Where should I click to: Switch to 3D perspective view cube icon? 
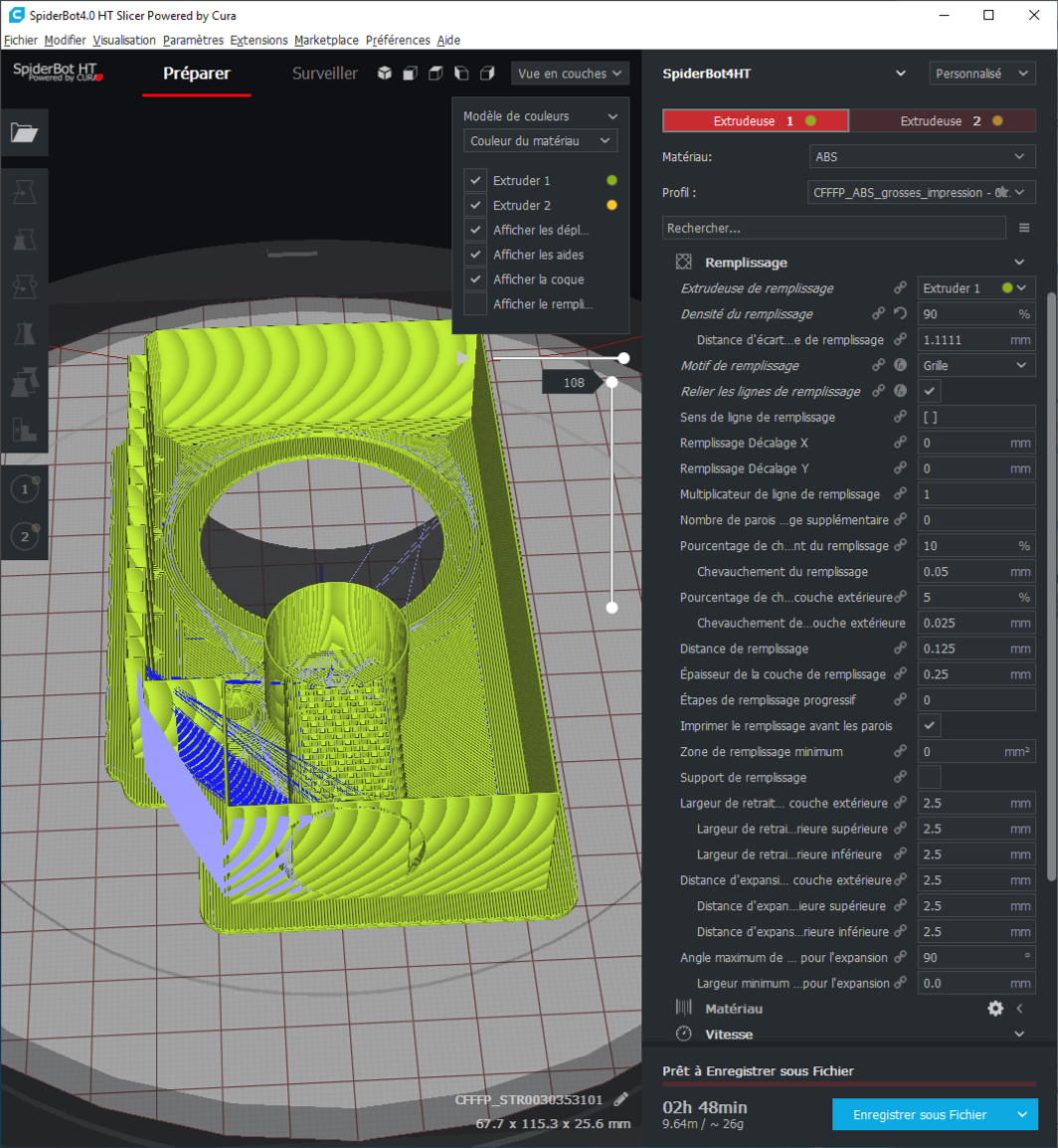[384, 74]
